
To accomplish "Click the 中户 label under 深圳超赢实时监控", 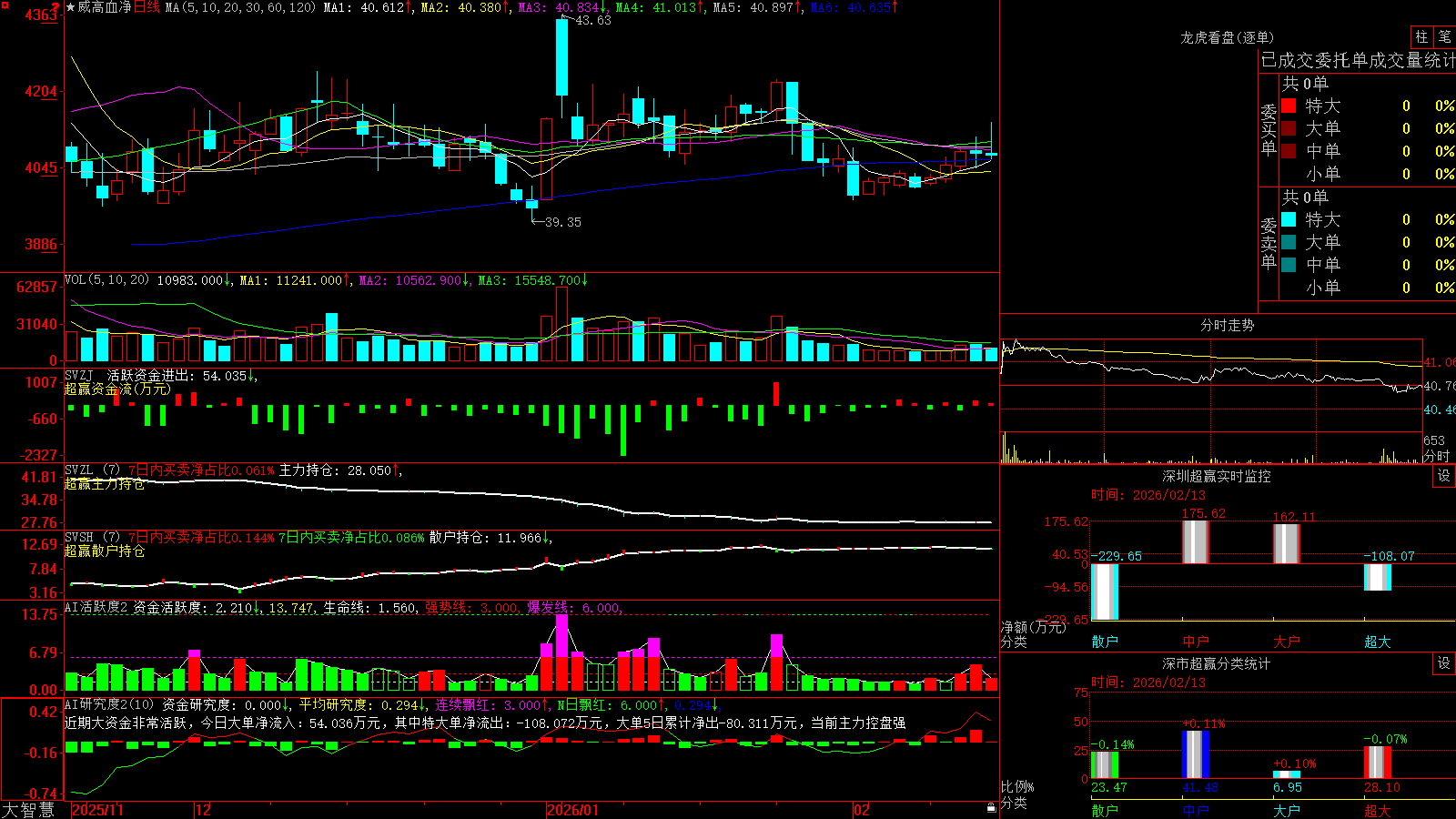I will 1196,642.
